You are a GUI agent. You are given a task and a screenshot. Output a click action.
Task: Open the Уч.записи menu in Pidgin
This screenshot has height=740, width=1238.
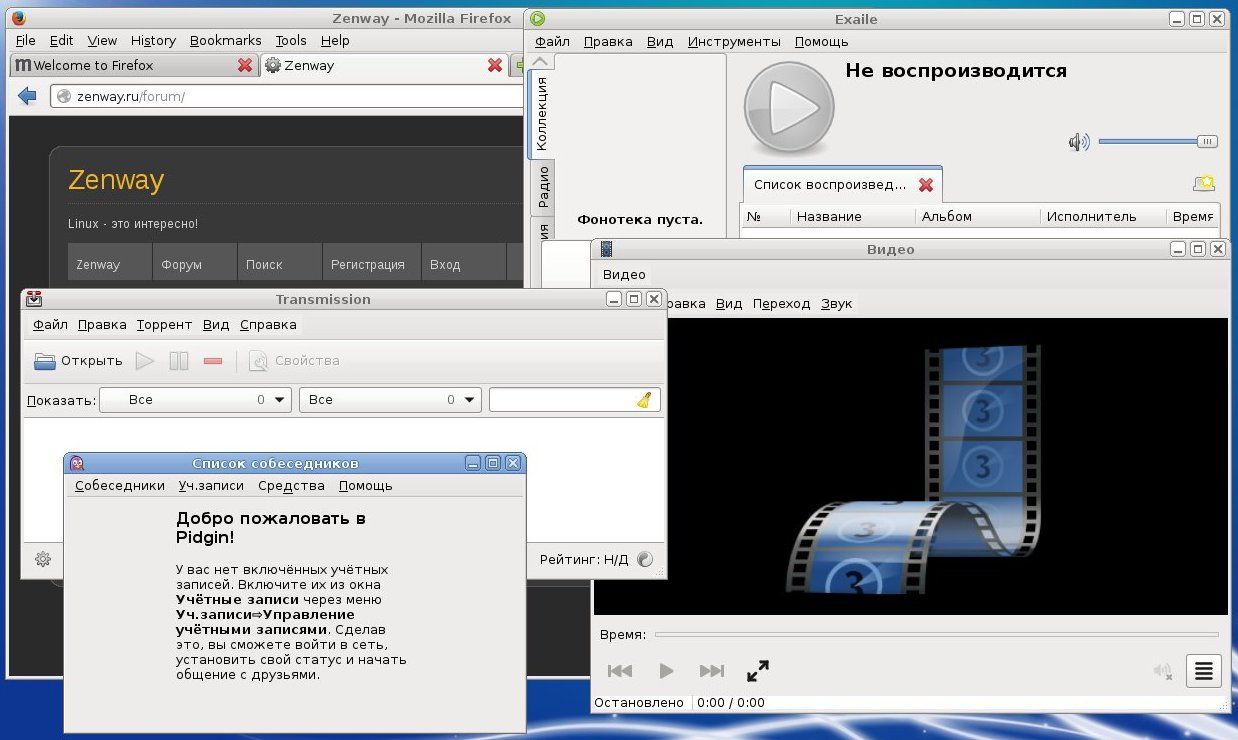211,485
